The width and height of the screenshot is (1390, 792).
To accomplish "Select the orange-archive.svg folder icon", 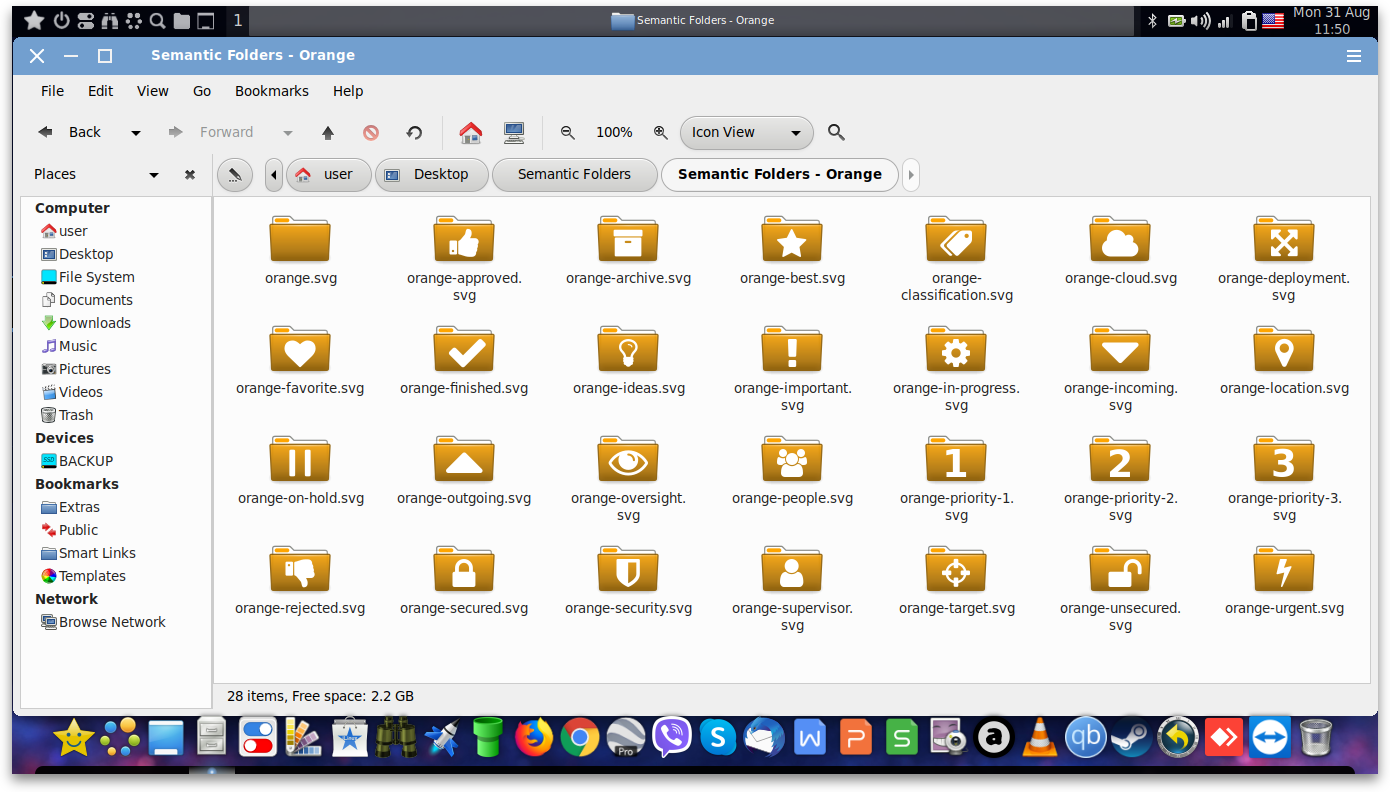I will (x=628, y=239).
